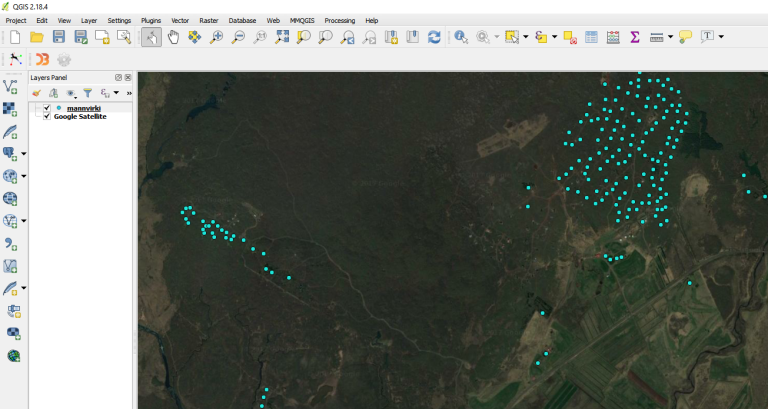The image size is (768, 409).
Task: Click the Zoom In magnifier tool
Action: pos(216,37)
